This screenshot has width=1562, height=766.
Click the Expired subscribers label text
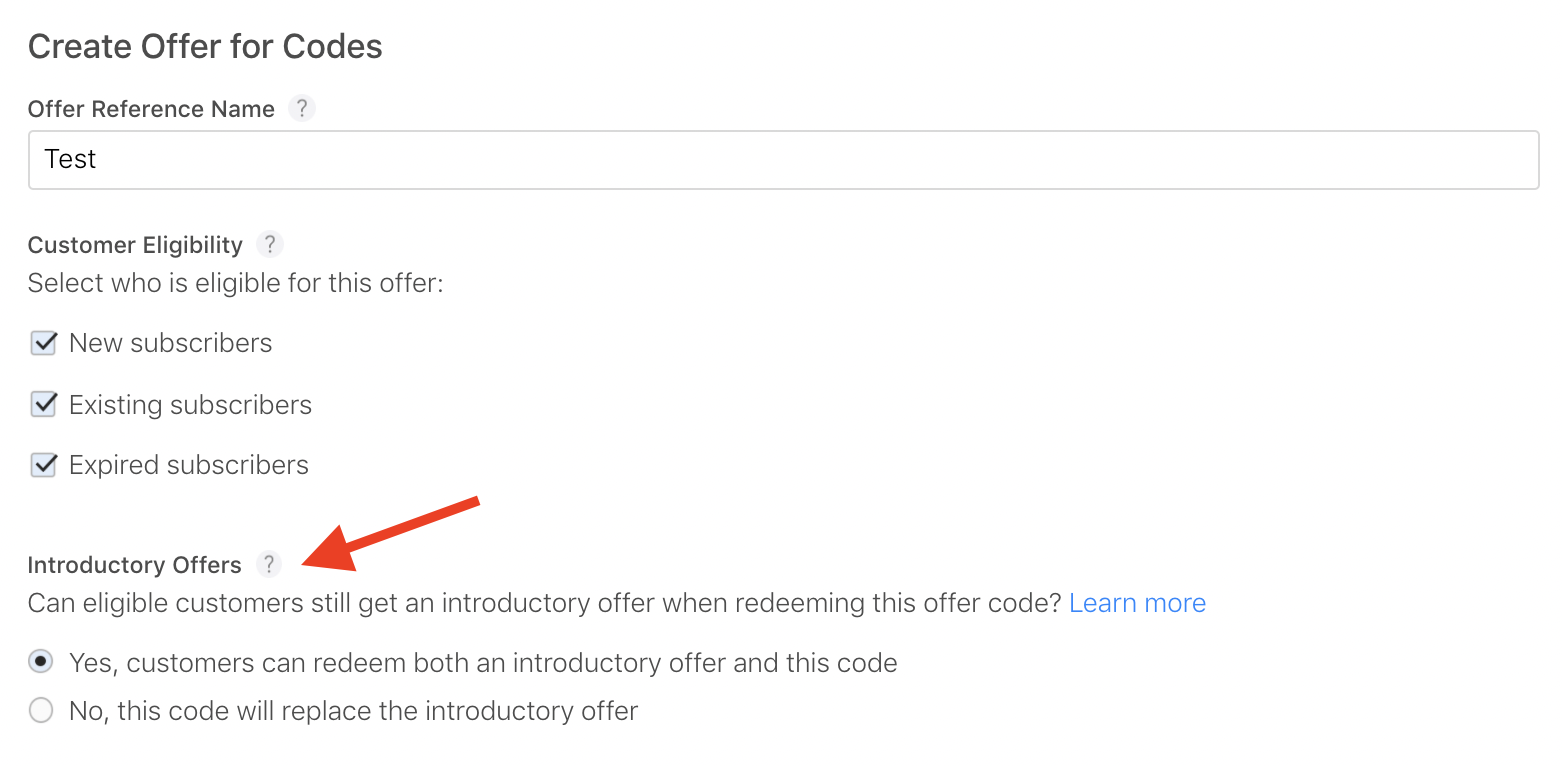189,465
